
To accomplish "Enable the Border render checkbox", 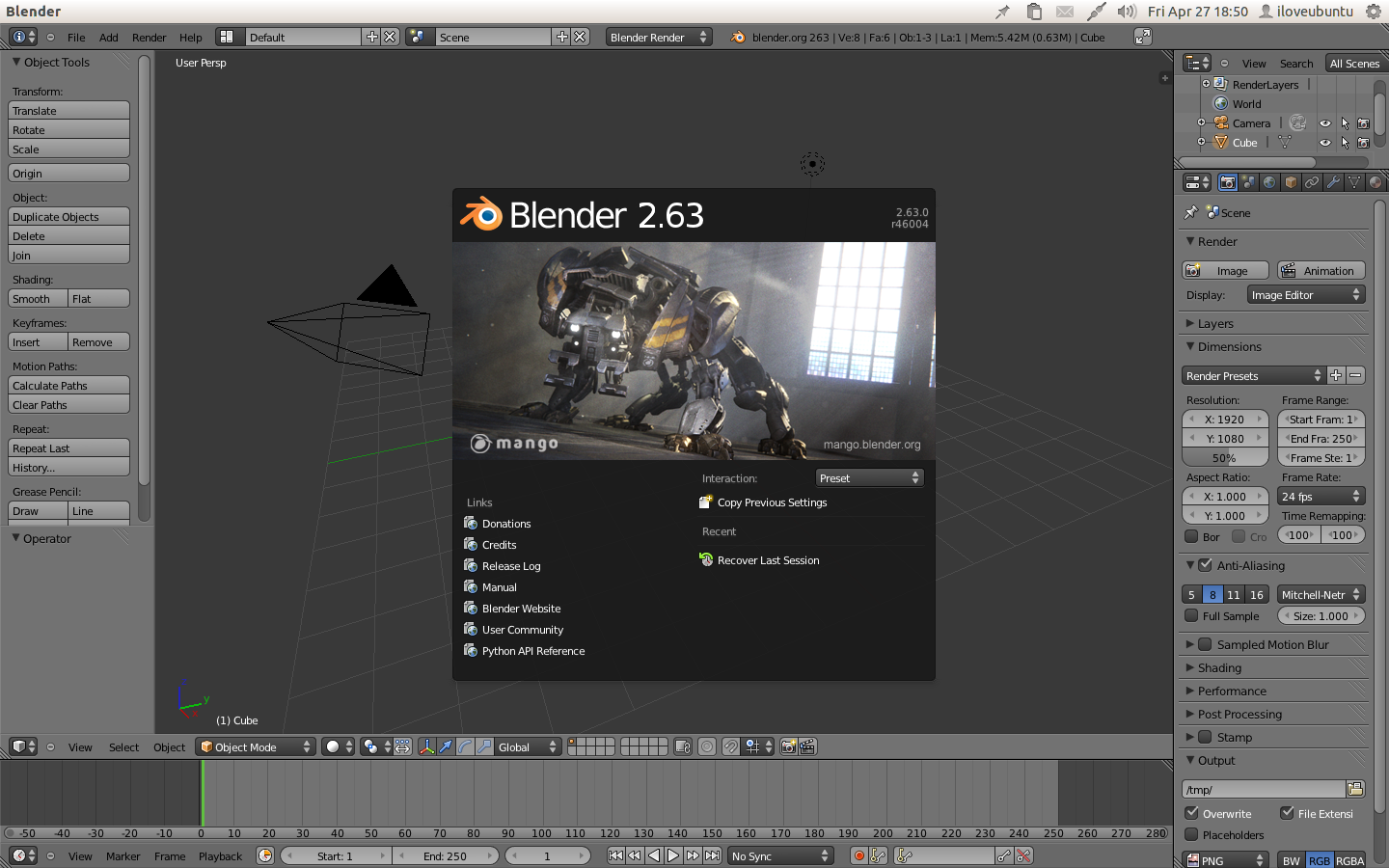I will point(1191,536).
